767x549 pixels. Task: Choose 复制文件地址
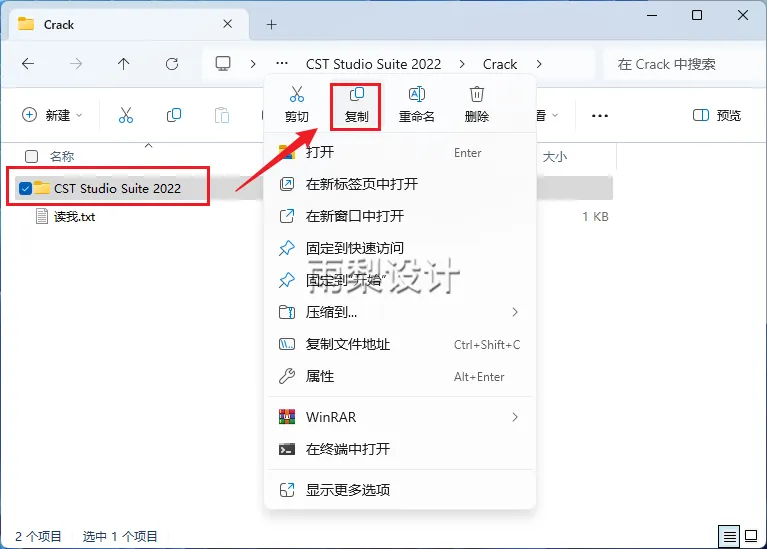[399, 344]
